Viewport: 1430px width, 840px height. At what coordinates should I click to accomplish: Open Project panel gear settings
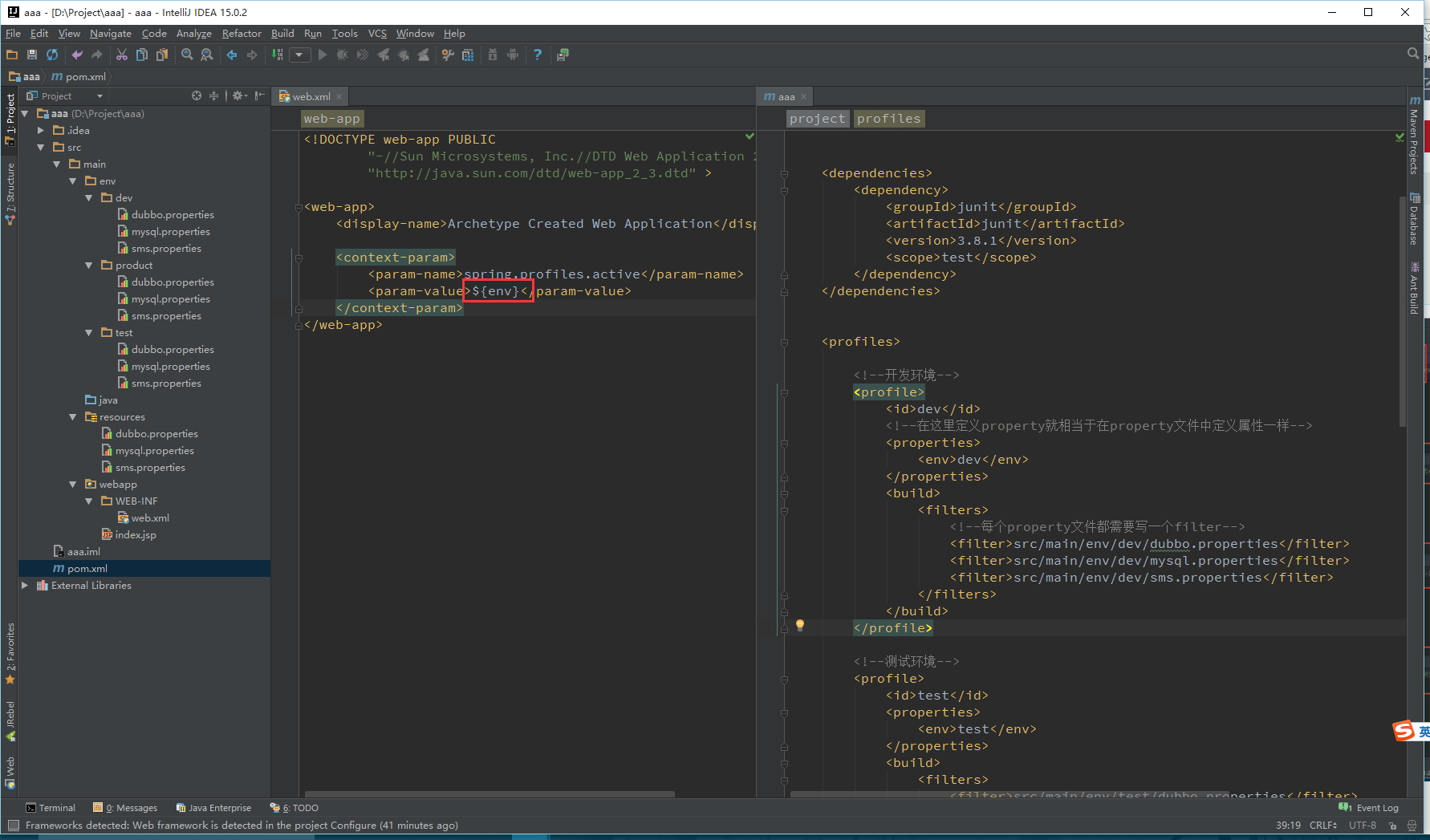coord(239,95)
